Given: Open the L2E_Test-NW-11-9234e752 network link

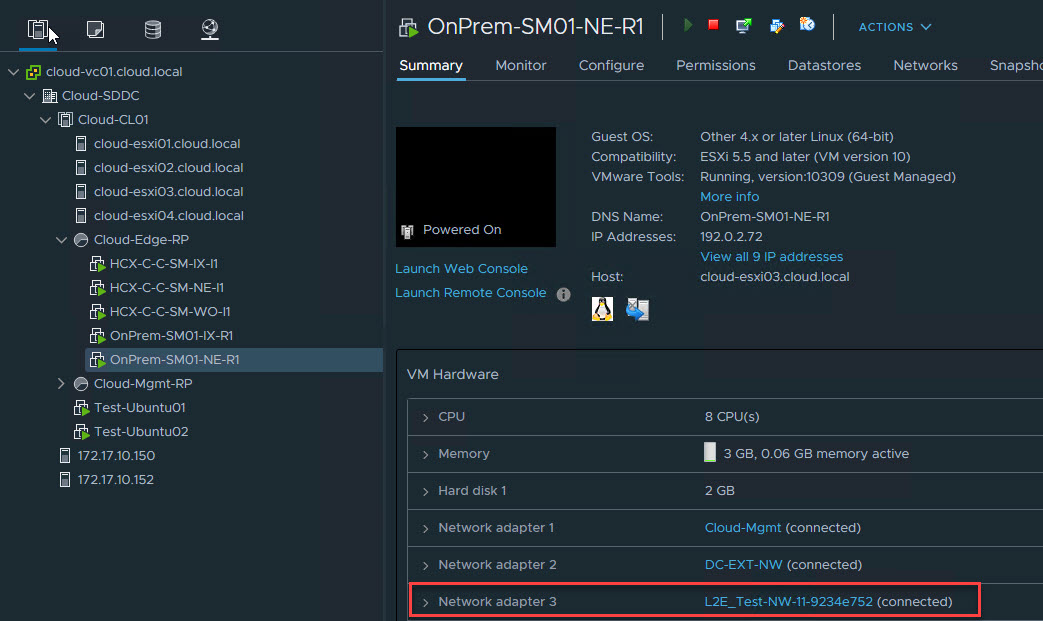Looking at the screenshot, I should coord(788,601).
